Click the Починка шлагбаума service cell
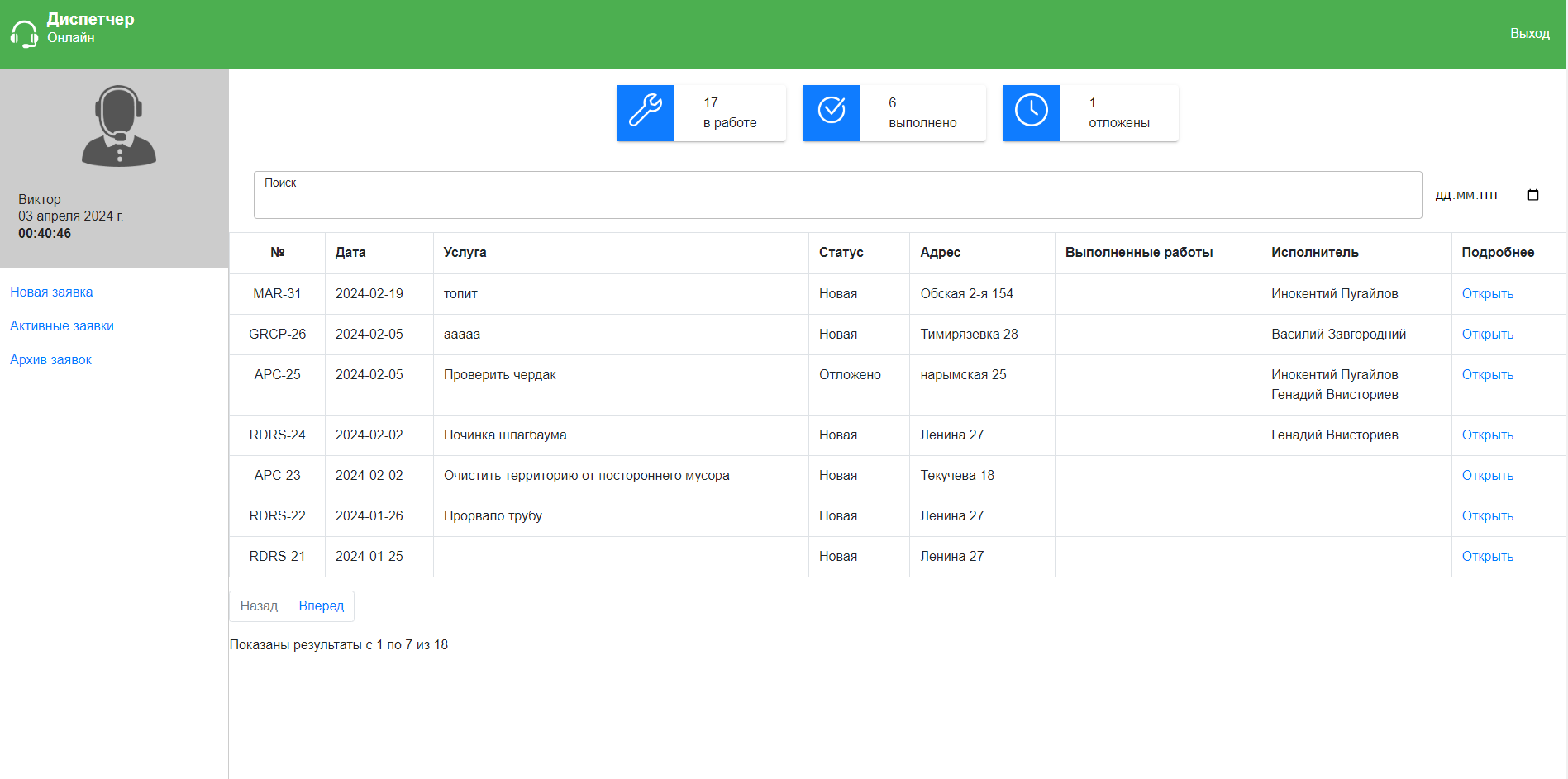This screenshot has height=779, width=1568. coord(621,435)
